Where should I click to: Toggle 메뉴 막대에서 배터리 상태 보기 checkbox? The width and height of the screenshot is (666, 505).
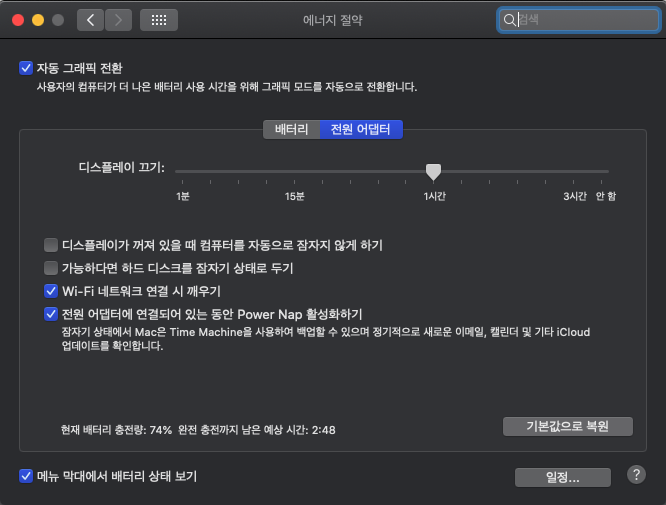[26, 476]
